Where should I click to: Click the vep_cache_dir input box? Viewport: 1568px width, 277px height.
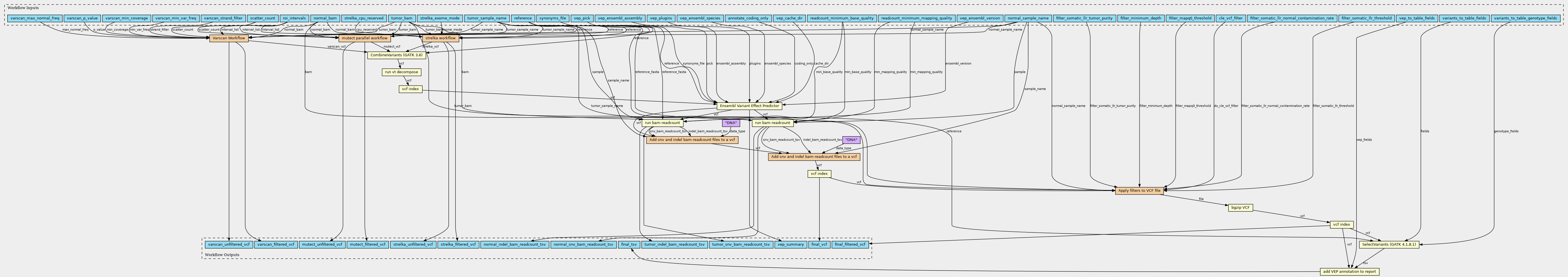point(789,18)
